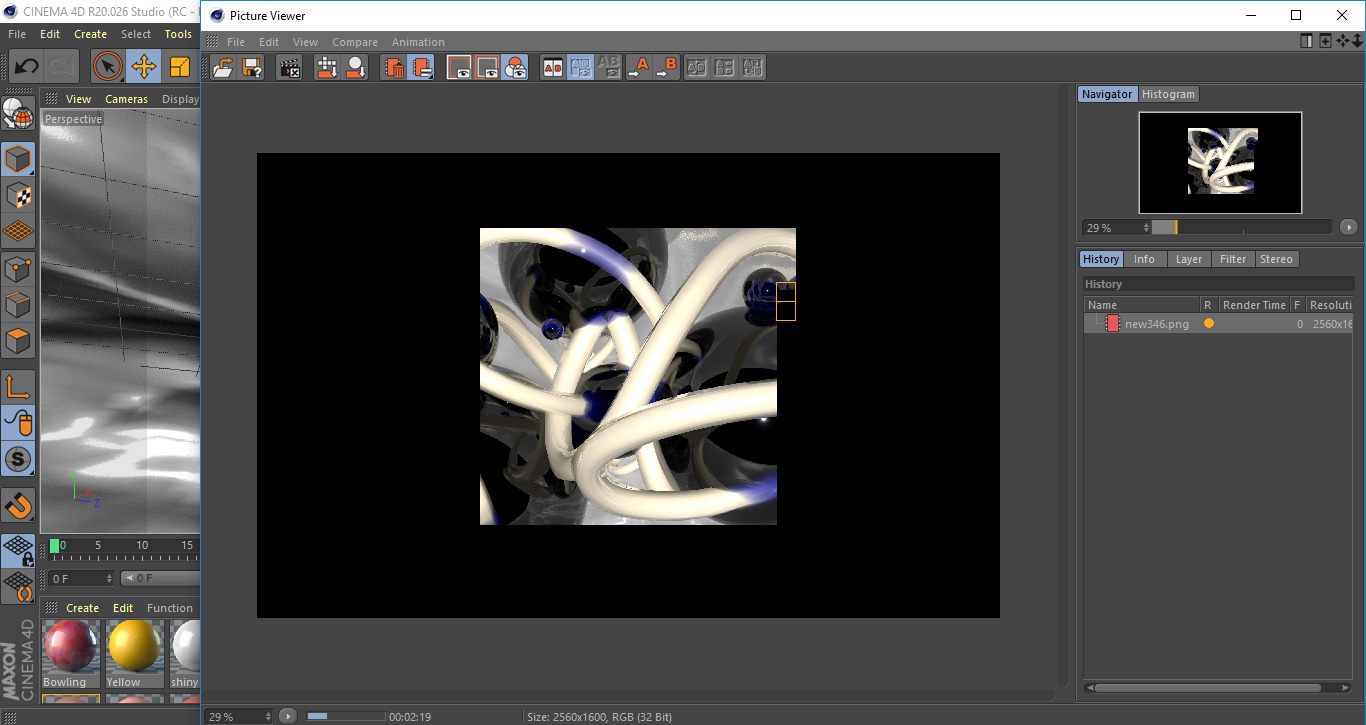Toggle Viewport Solo S icon
Screen dimensions: 1366x725
[18, 460]
